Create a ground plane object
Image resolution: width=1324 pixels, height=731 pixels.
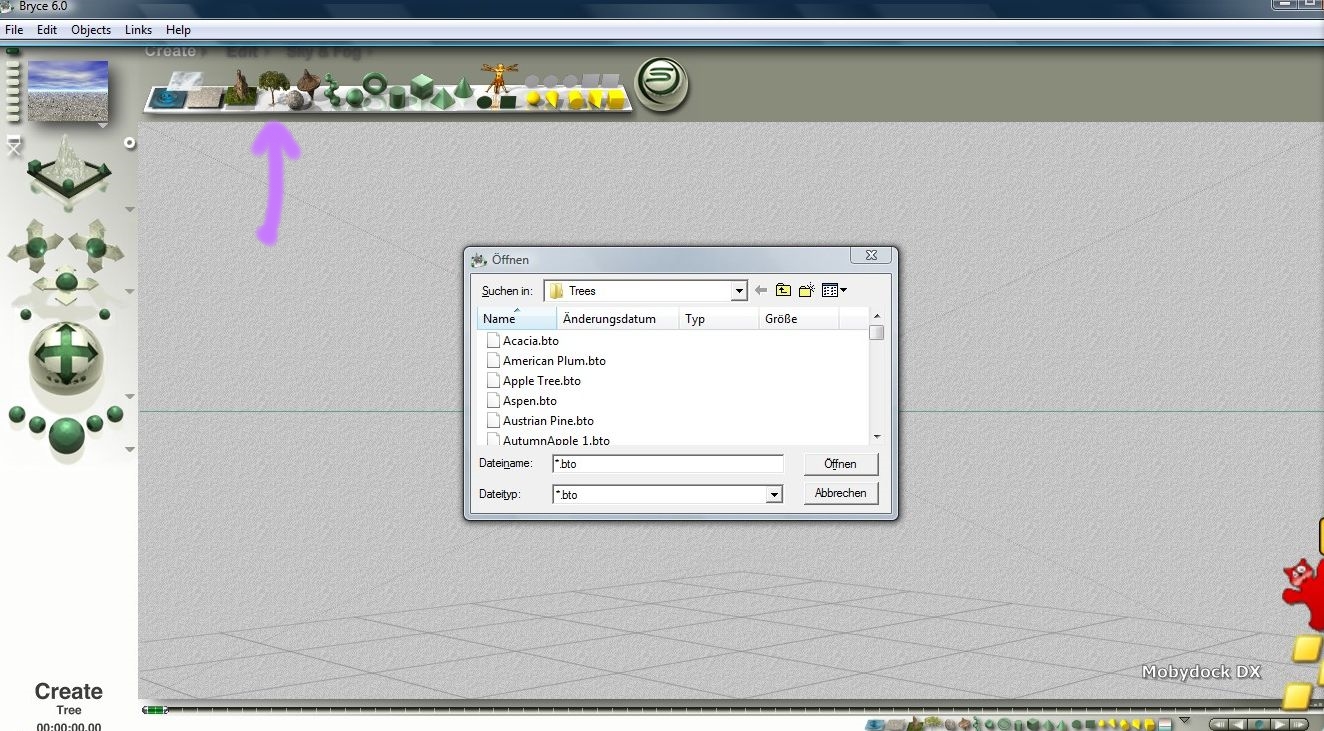(207, 97)
